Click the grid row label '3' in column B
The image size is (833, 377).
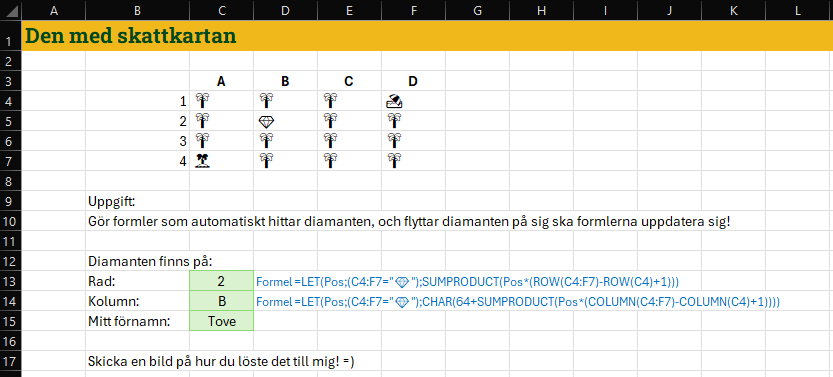point(183,141)
